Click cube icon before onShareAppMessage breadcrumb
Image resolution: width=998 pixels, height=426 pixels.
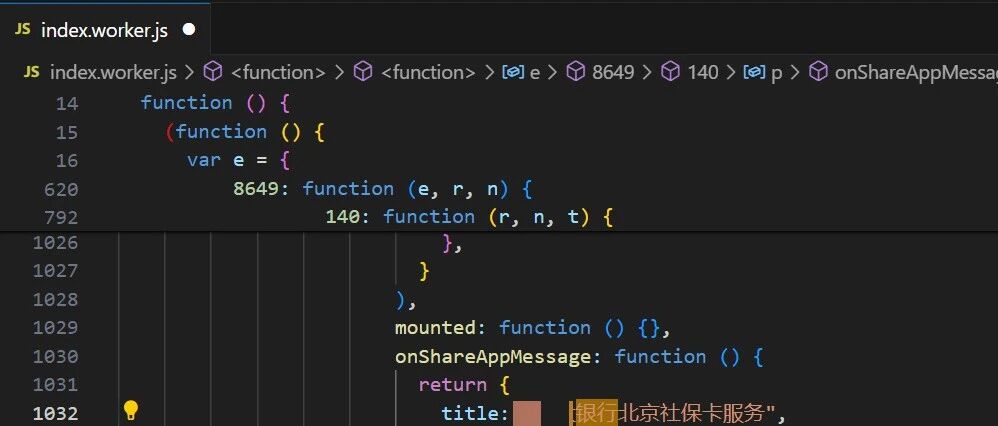click(818, 72)
